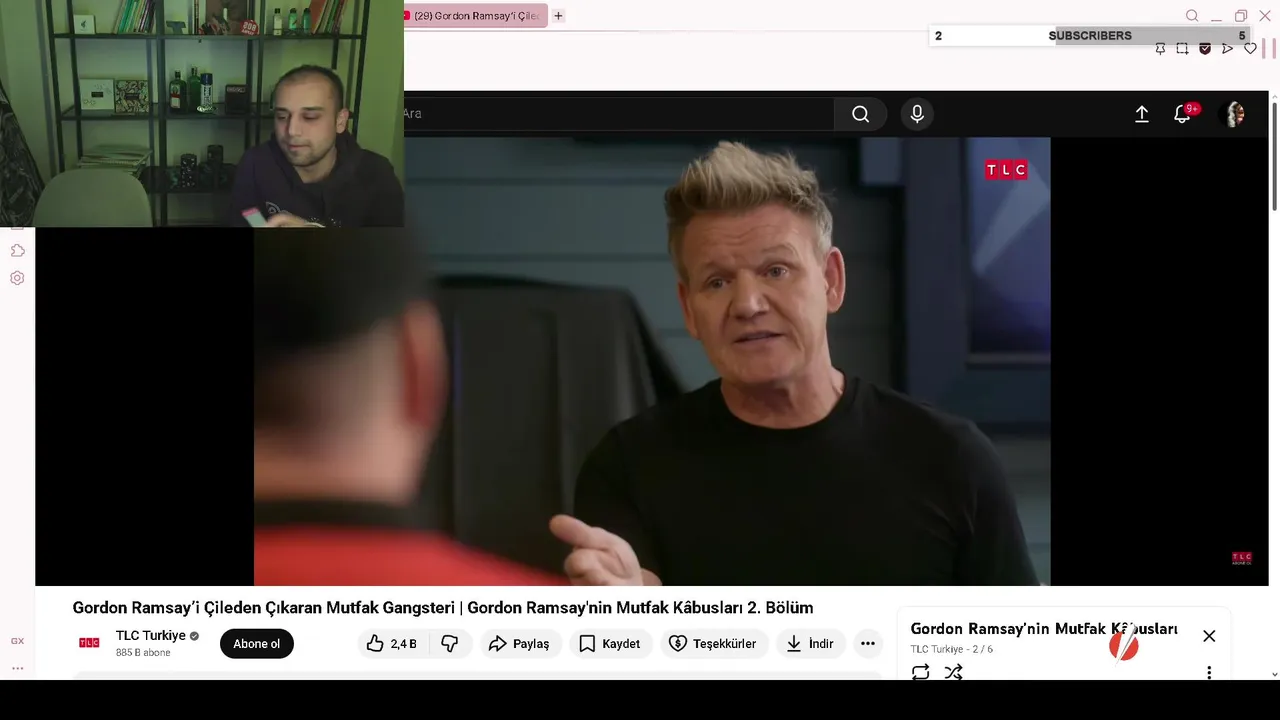This screenshot has width=1280, height=720.
Task: Select the Gordon Ramsay'i Çile browser tab
Action: [476, 16]
